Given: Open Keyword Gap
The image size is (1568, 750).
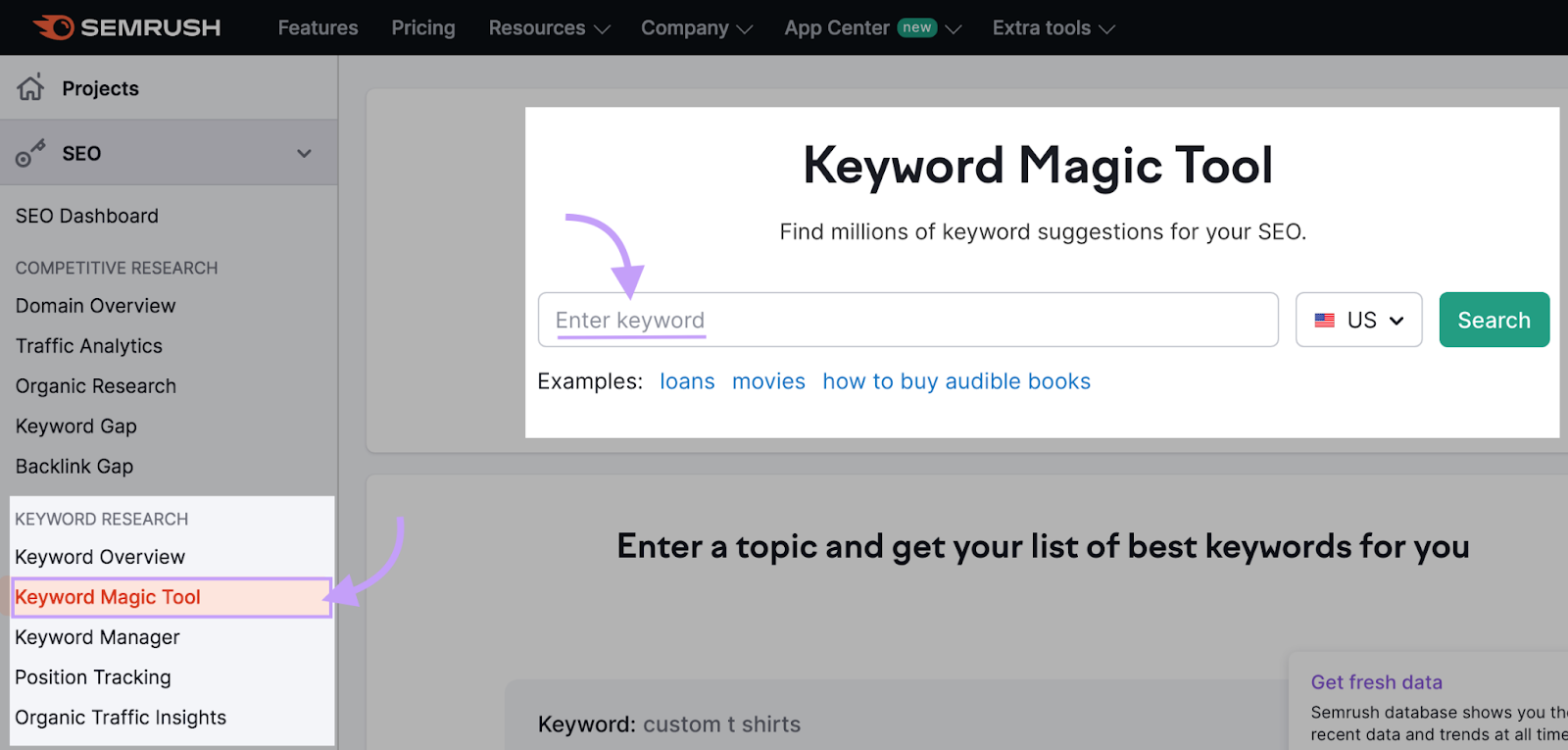Looking at the screenshot, I should point(76,426).
